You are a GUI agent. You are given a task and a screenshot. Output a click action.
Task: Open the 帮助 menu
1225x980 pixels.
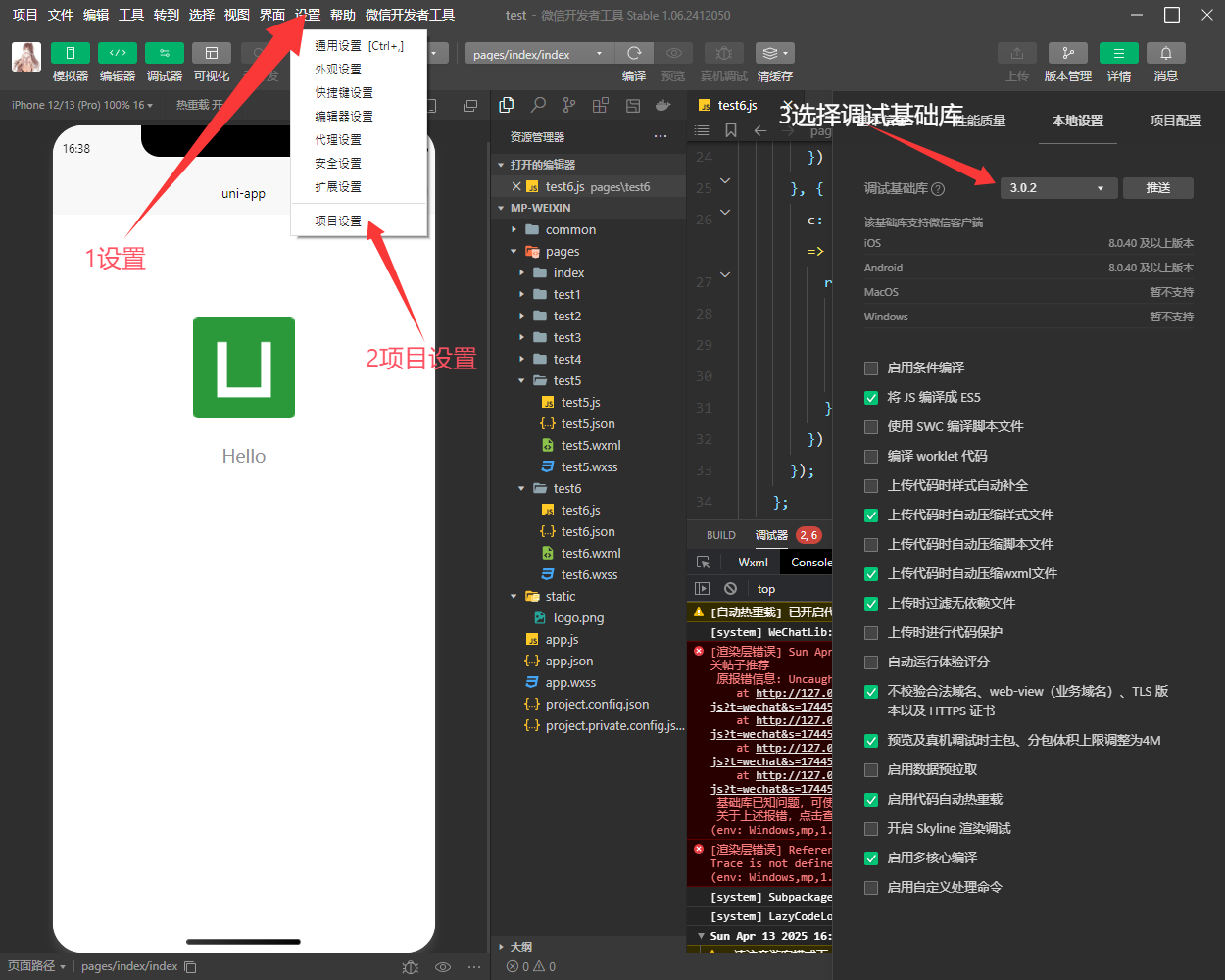coord(343,15)
